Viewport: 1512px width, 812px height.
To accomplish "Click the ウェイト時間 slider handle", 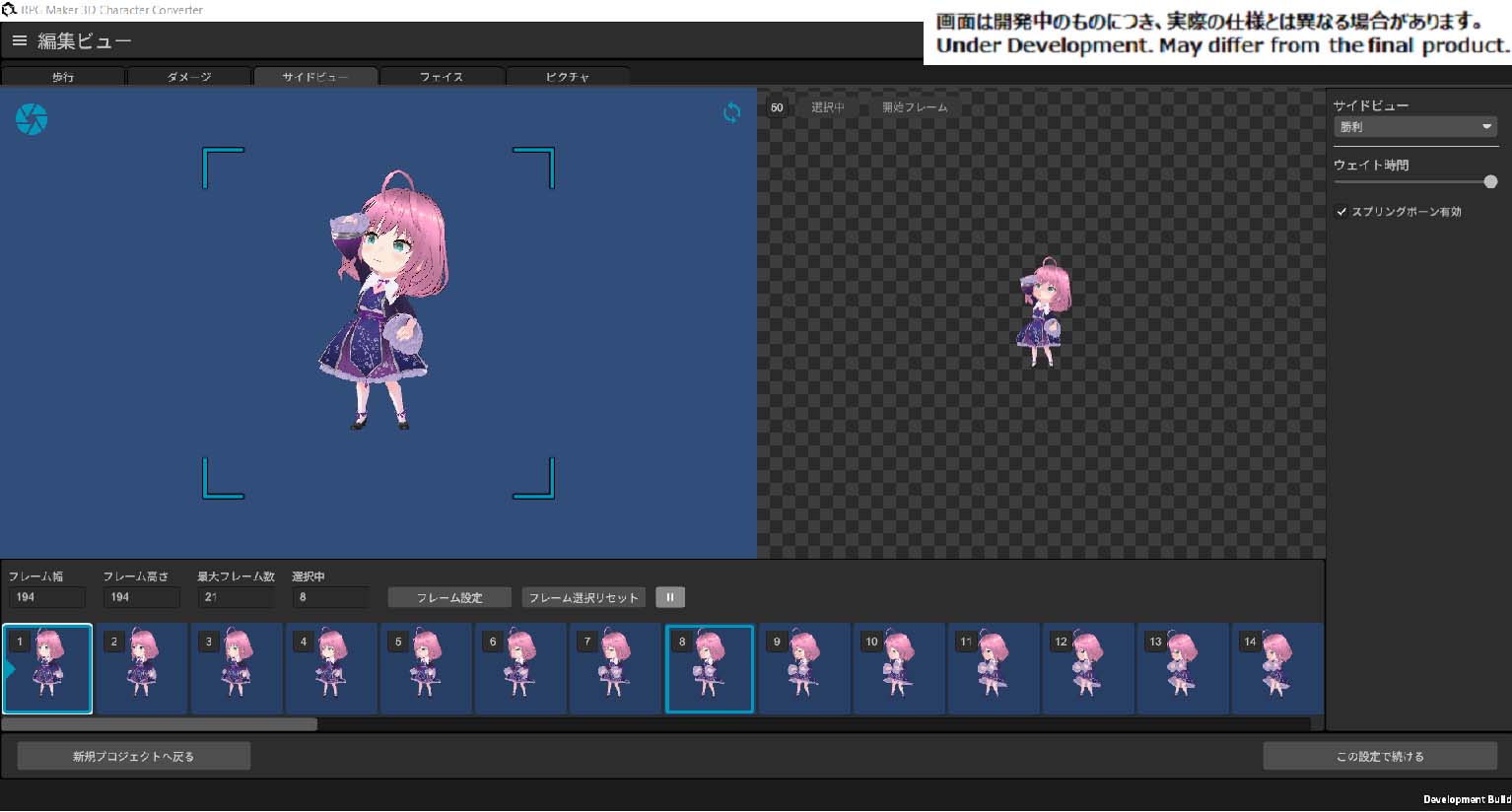I will coord(1490,181).
